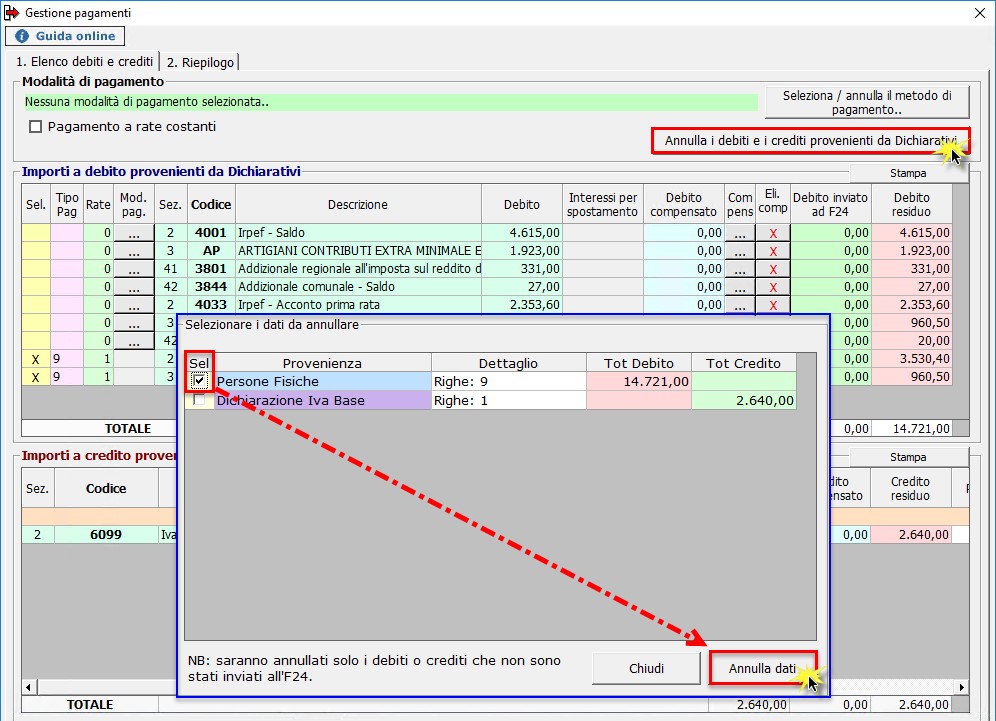Screen dimensions: 996x721
Task: Open Com pens button for code 4033
Action: pos(739,305)
